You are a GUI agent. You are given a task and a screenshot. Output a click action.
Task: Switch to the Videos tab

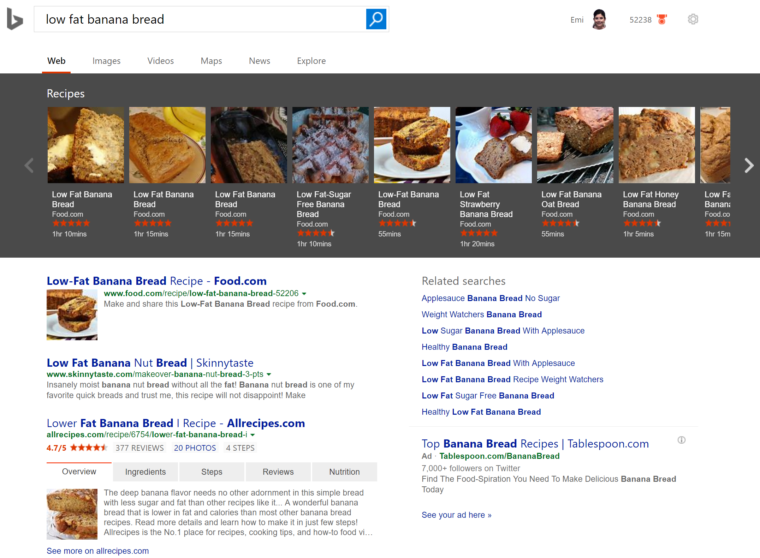[160, 61]
